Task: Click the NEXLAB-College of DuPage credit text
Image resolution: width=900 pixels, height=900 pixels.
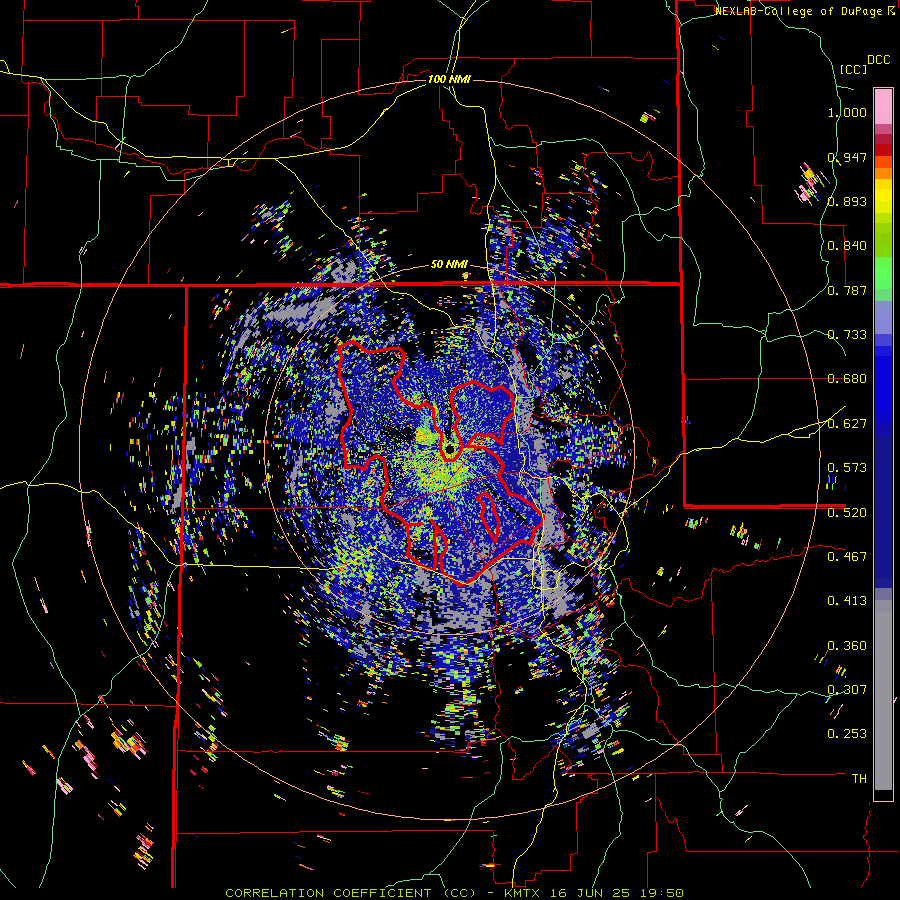Action: pos(806,11)
